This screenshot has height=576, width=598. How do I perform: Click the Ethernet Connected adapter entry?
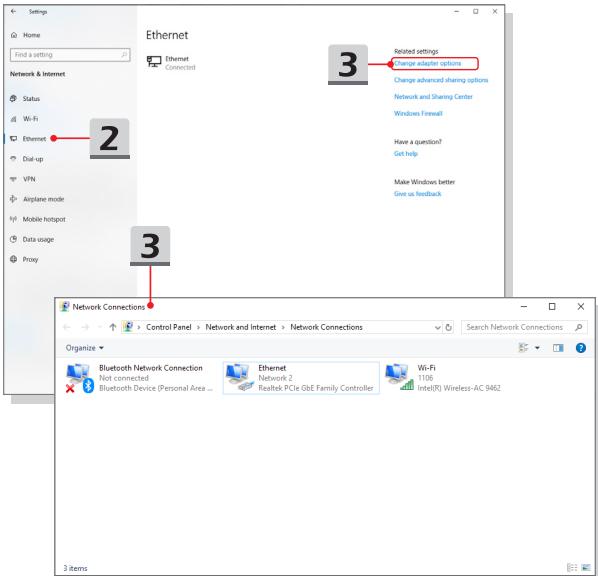click(171, 63)
